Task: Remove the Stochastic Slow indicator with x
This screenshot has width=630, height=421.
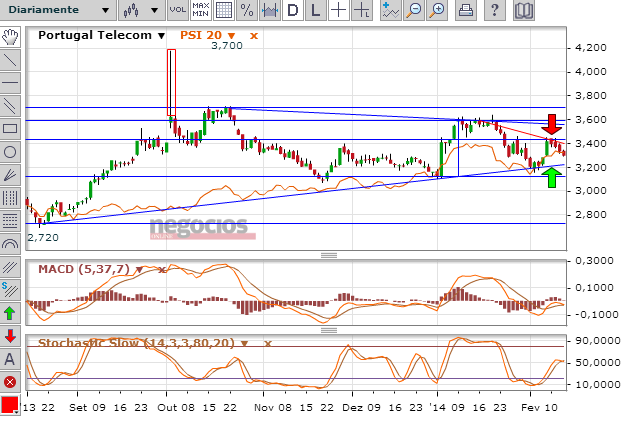Action: pos(268,343)
